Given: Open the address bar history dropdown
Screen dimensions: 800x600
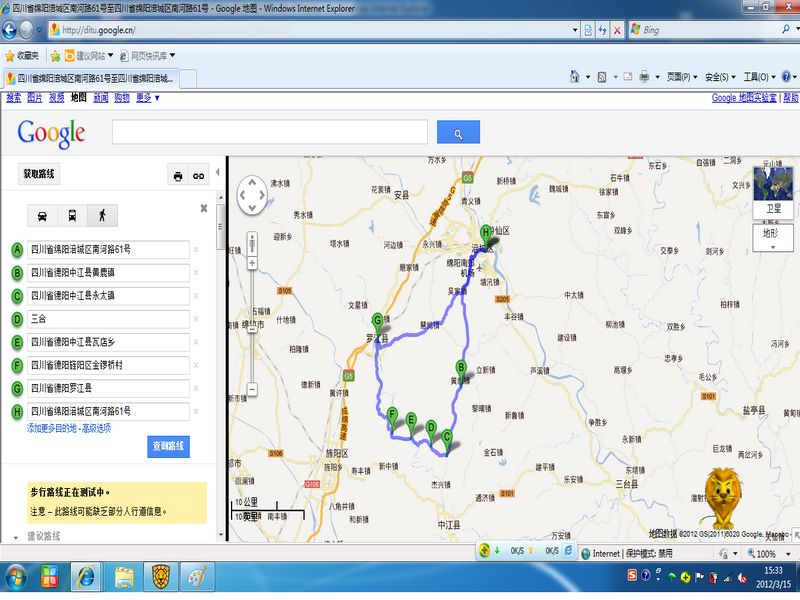Looking at the screenshot, I should click(x=576, y=30).
